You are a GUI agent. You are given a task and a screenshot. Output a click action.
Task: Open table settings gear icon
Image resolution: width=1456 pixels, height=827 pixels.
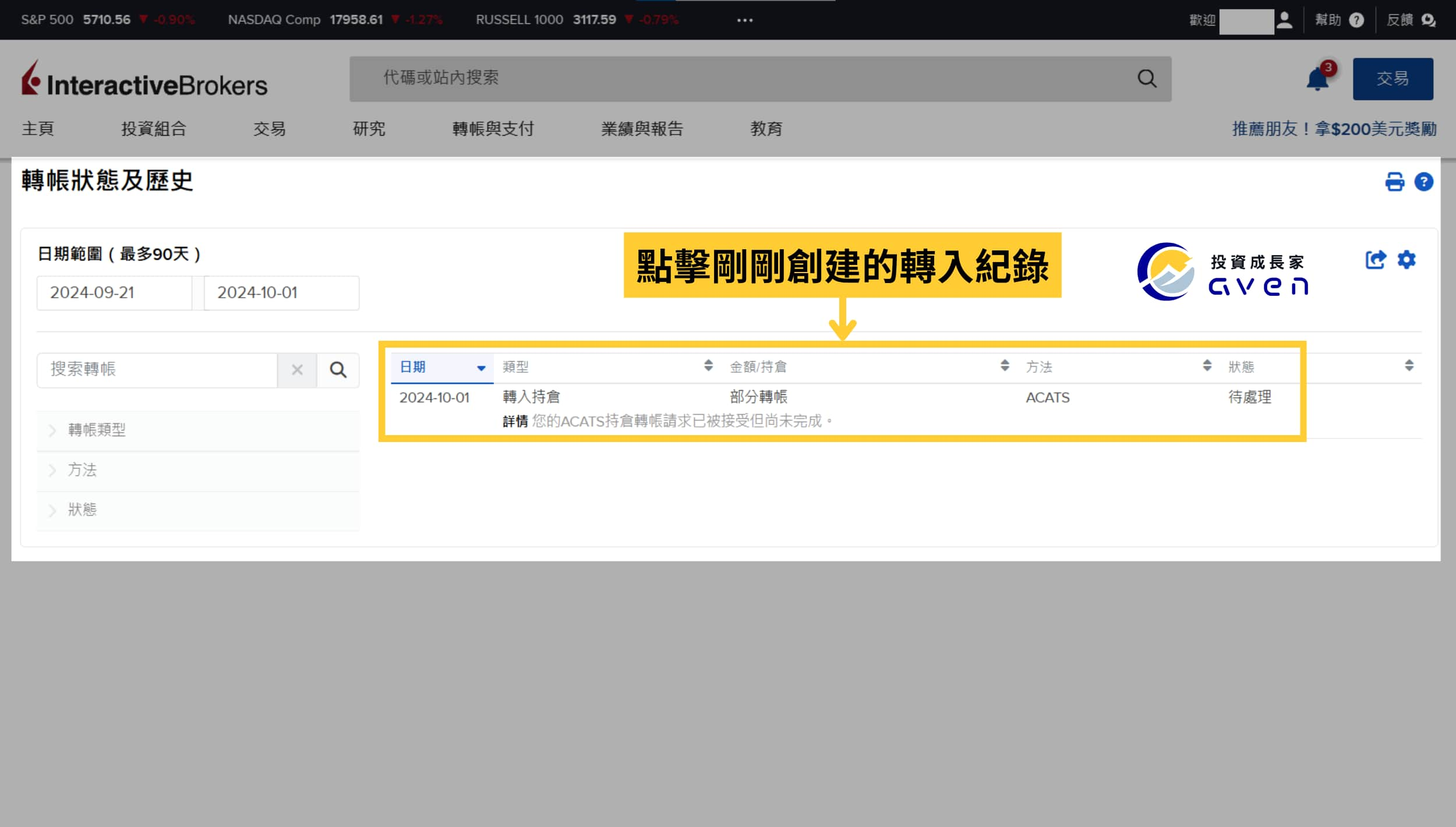(1406, 260)
